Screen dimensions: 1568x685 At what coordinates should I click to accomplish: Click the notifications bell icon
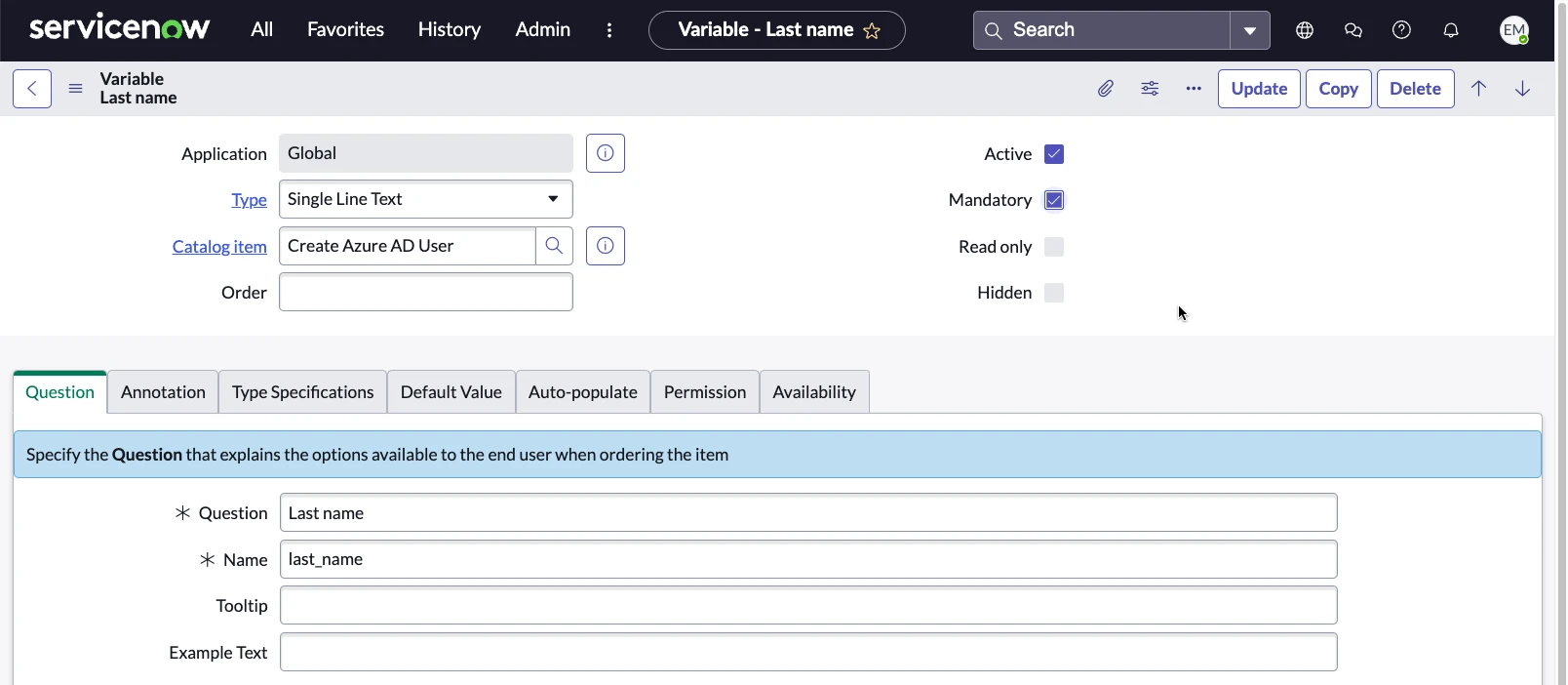click(x=1450, y=30)
